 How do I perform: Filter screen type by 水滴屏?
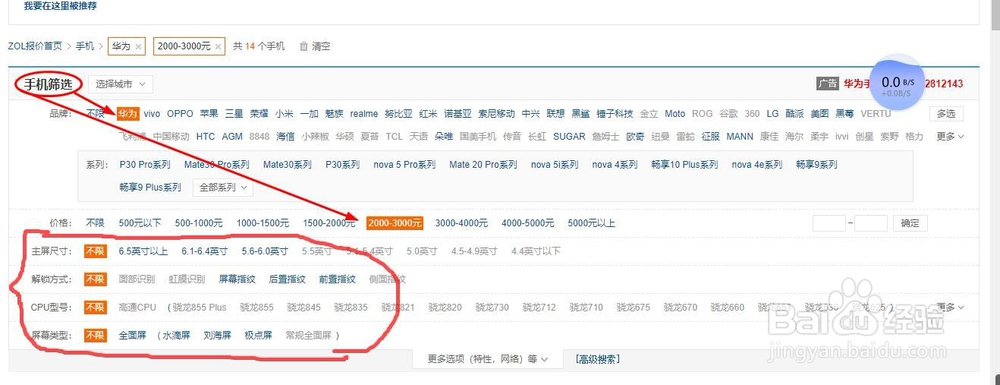click(176, 335)
